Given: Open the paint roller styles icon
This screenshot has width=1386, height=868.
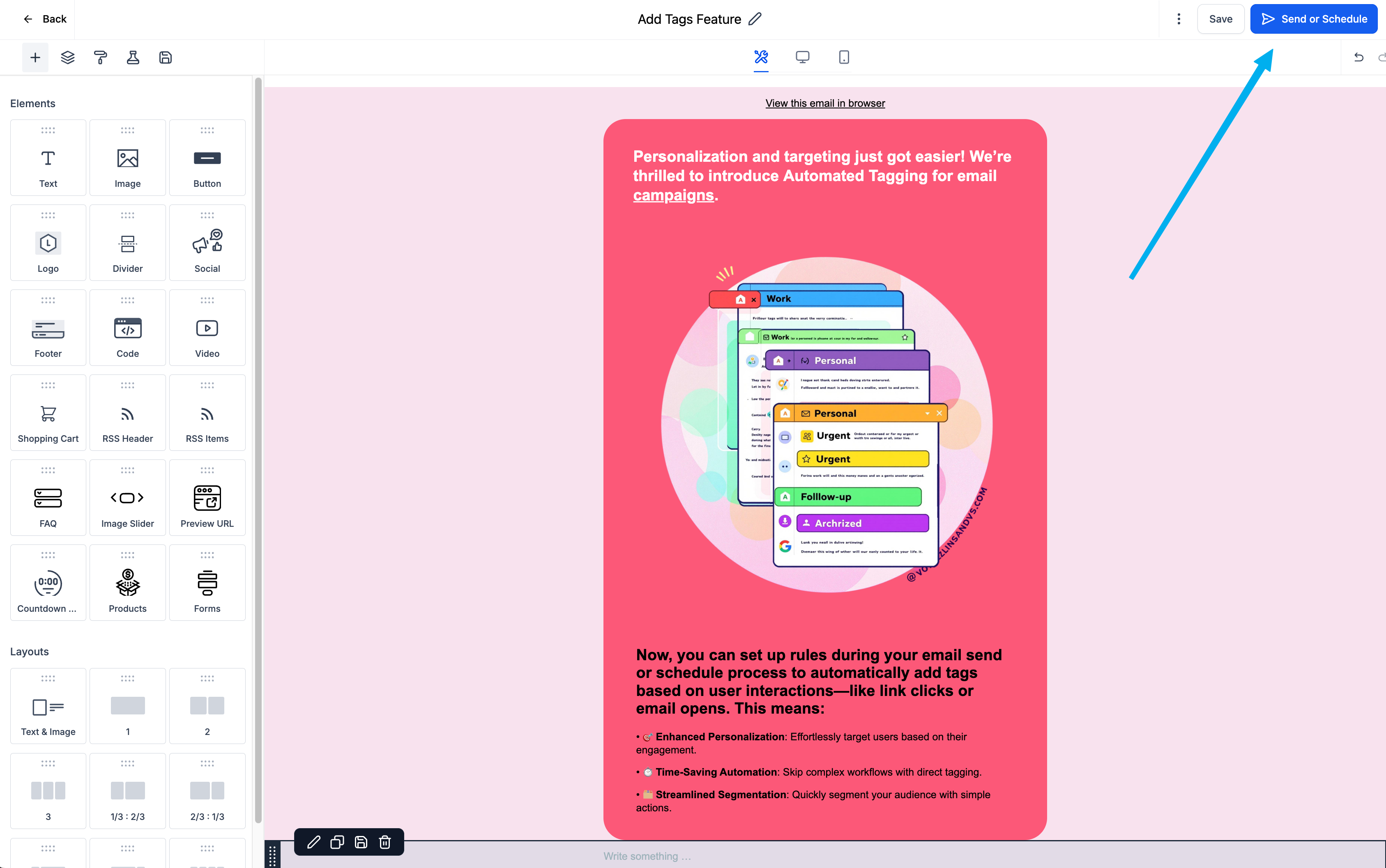Looking at the screenshot, I should (x=100, y=57).
